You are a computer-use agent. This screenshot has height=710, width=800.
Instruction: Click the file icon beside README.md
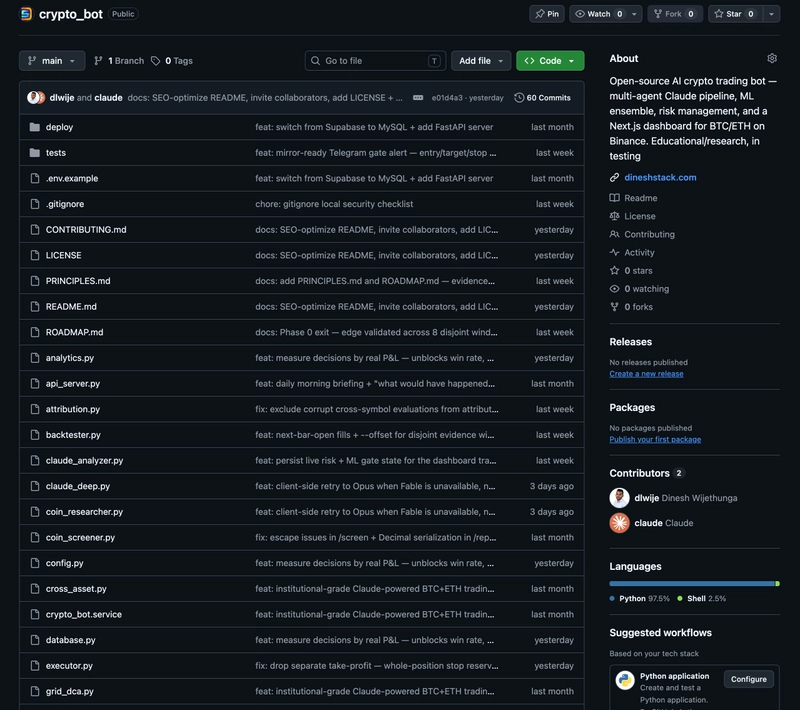[35, 307]
